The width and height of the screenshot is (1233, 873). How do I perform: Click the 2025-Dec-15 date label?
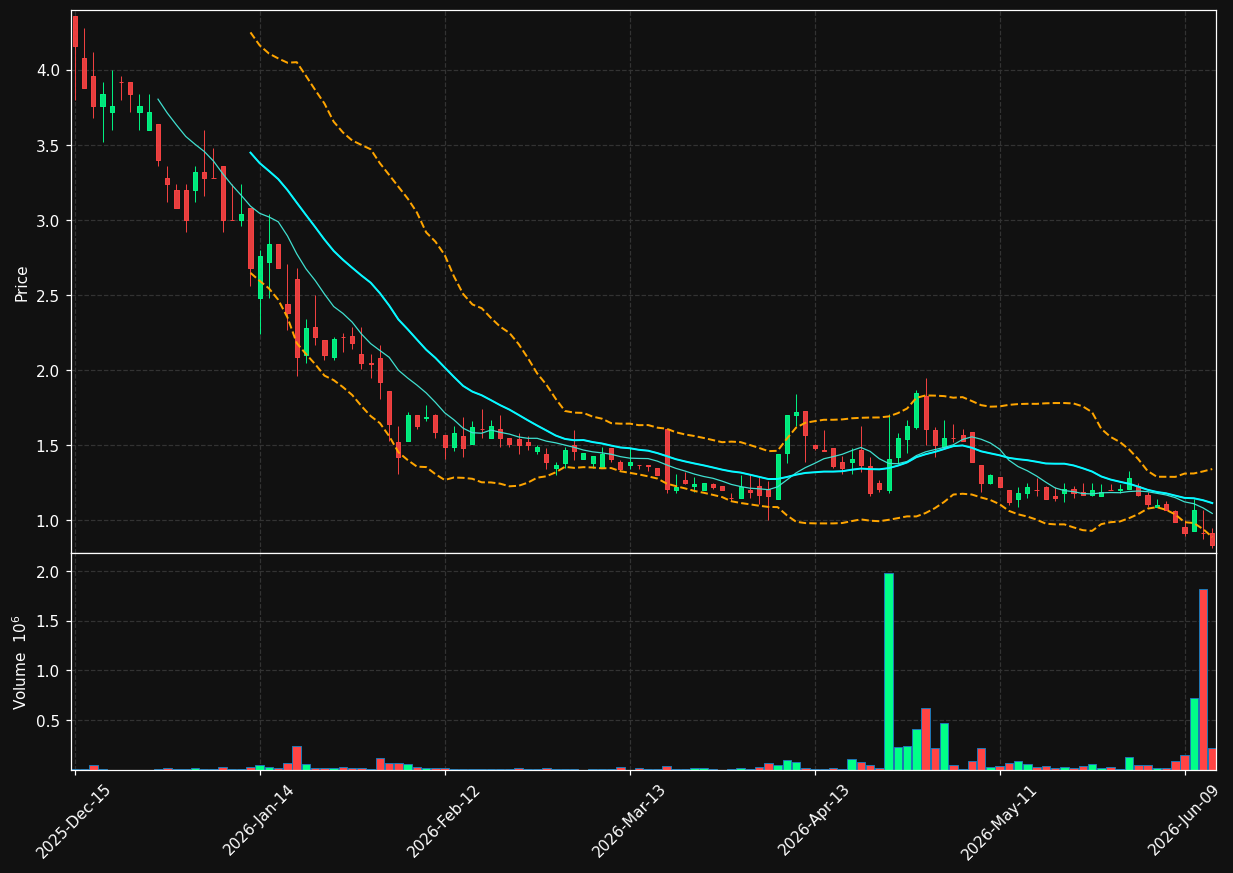(x=73, y=822)
